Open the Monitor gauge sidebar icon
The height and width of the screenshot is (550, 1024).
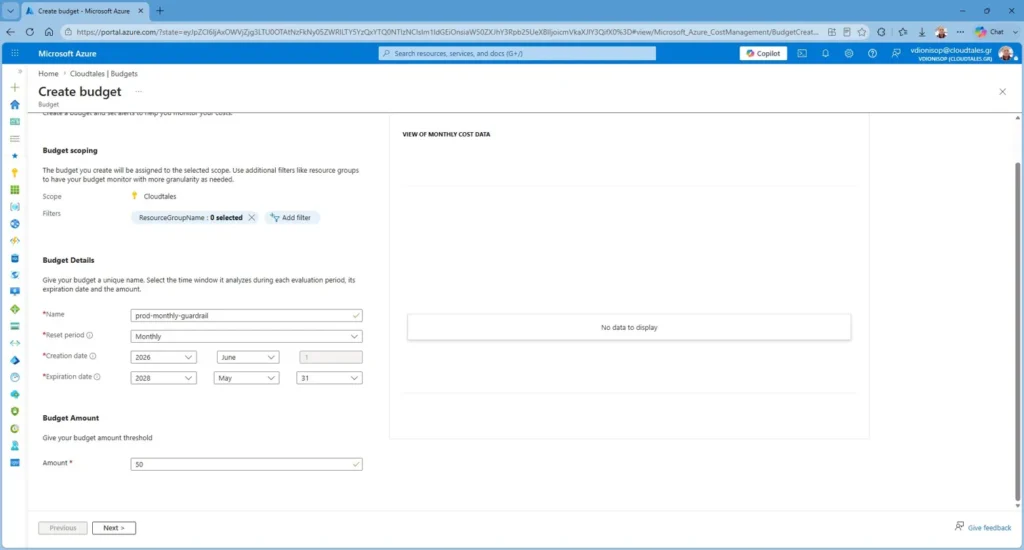(14, 378)
